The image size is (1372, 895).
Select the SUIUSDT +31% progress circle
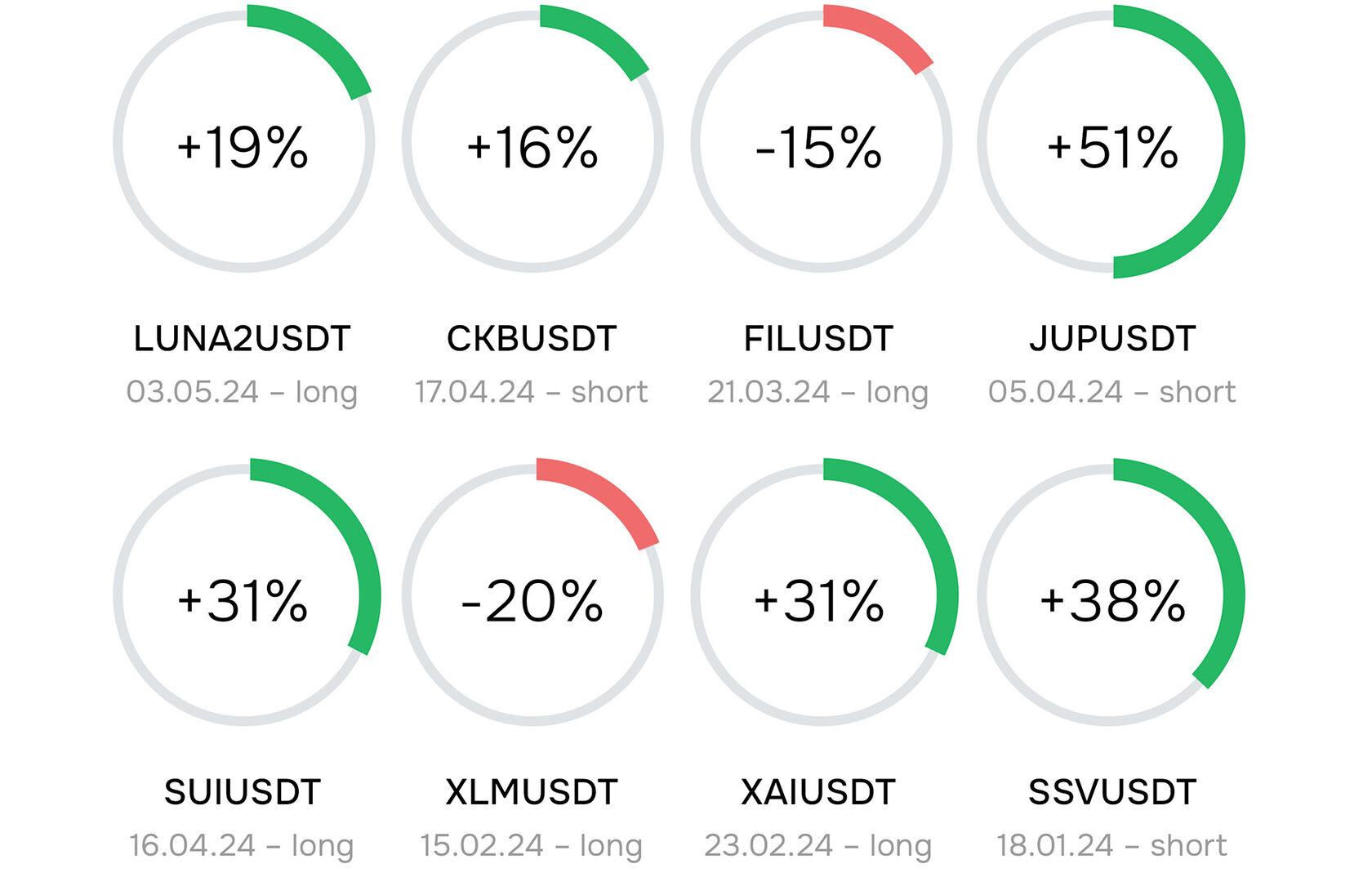[x=245, y=594]
